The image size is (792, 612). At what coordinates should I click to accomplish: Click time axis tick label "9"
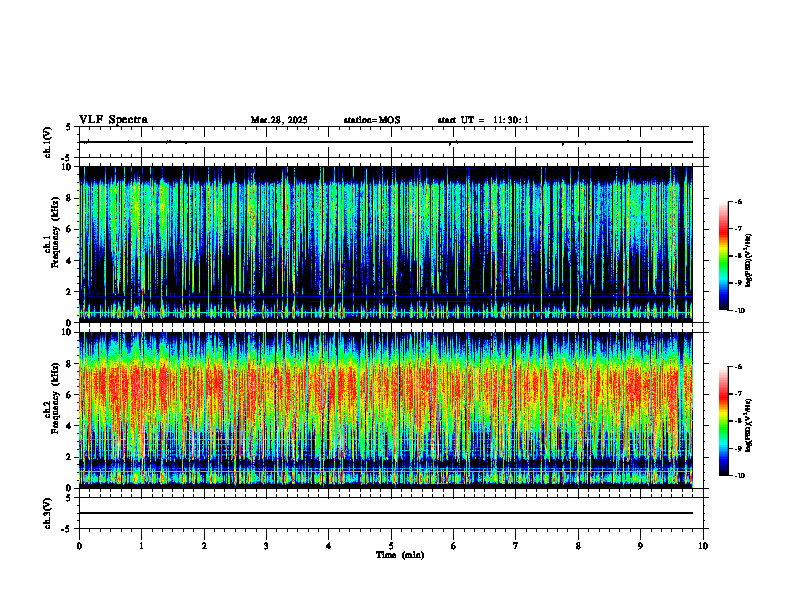[x=640, y=546]
